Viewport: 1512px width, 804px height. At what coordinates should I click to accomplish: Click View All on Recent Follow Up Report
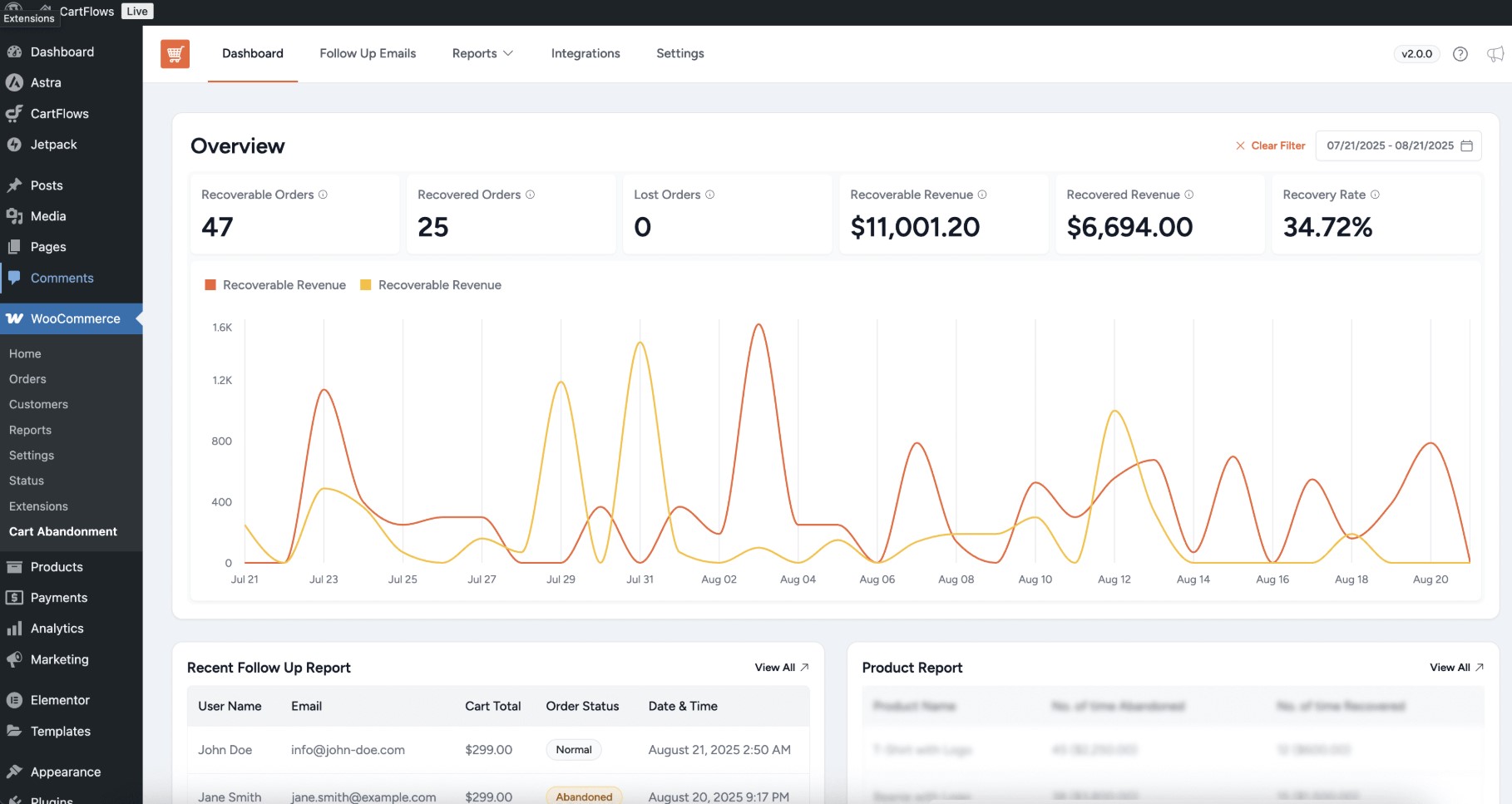point(780,667)
